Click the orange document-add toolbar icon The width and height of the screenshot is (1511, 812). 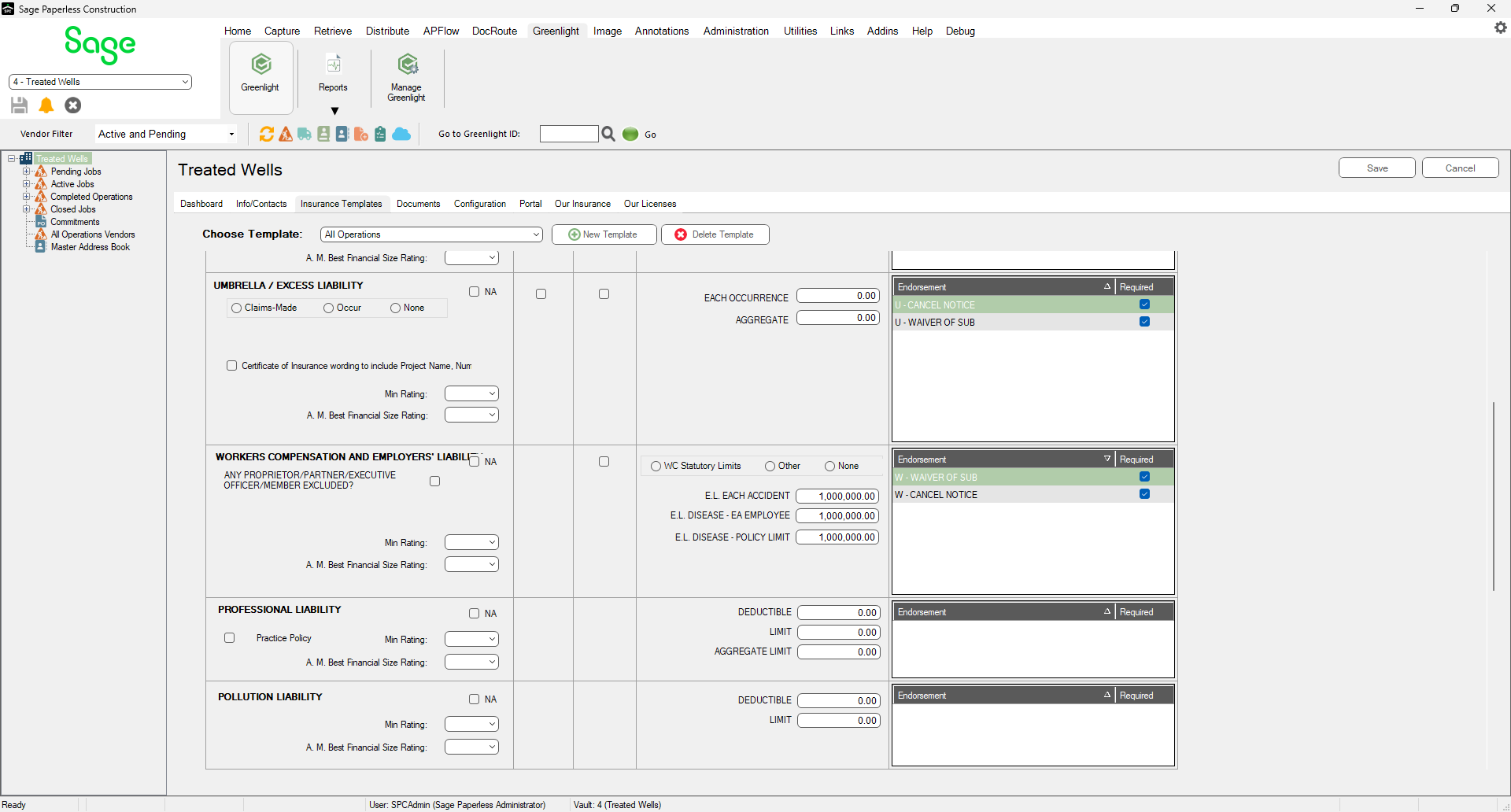pyautogui.click(x=361, y=135)
